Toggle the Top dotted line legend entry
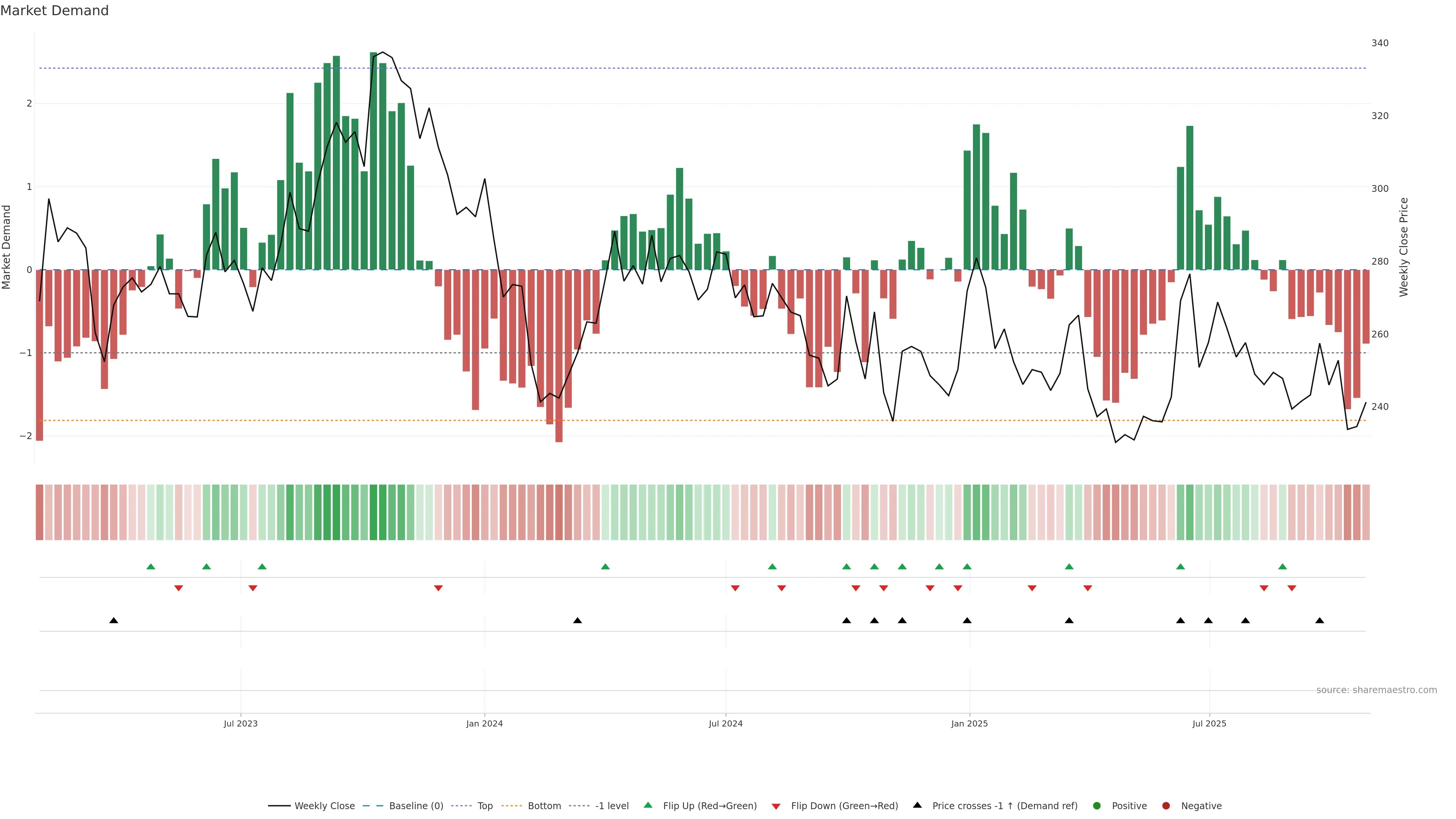The height and width of the screenshot is (819, 1456). [x=485, y=805]
